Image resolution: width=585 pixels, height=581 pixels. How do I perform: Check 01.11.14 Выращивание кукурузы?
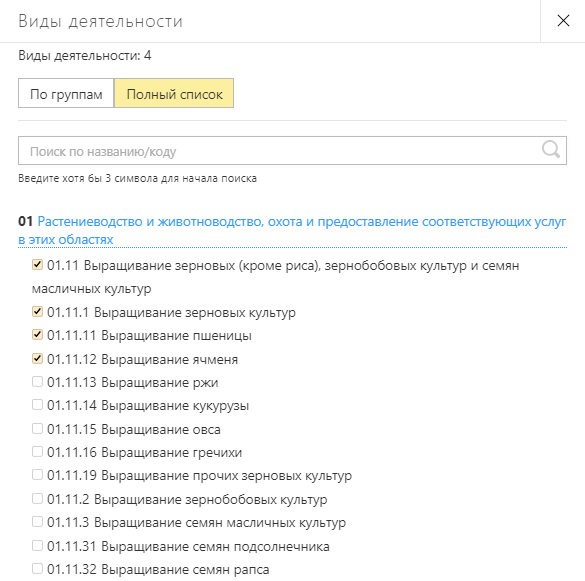pyautogui.click(x=37, y=405)
